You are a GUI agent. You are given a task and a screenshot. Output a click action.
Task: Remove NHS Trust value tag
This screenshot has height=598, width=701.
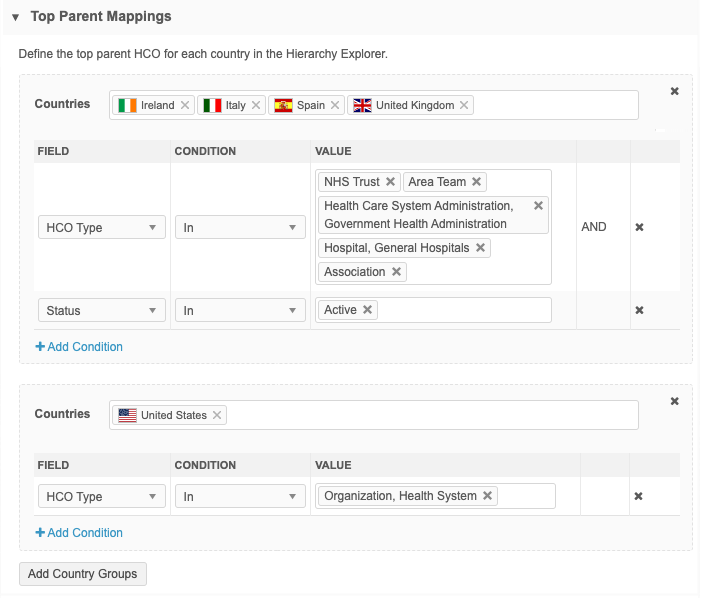pos(390,182)
